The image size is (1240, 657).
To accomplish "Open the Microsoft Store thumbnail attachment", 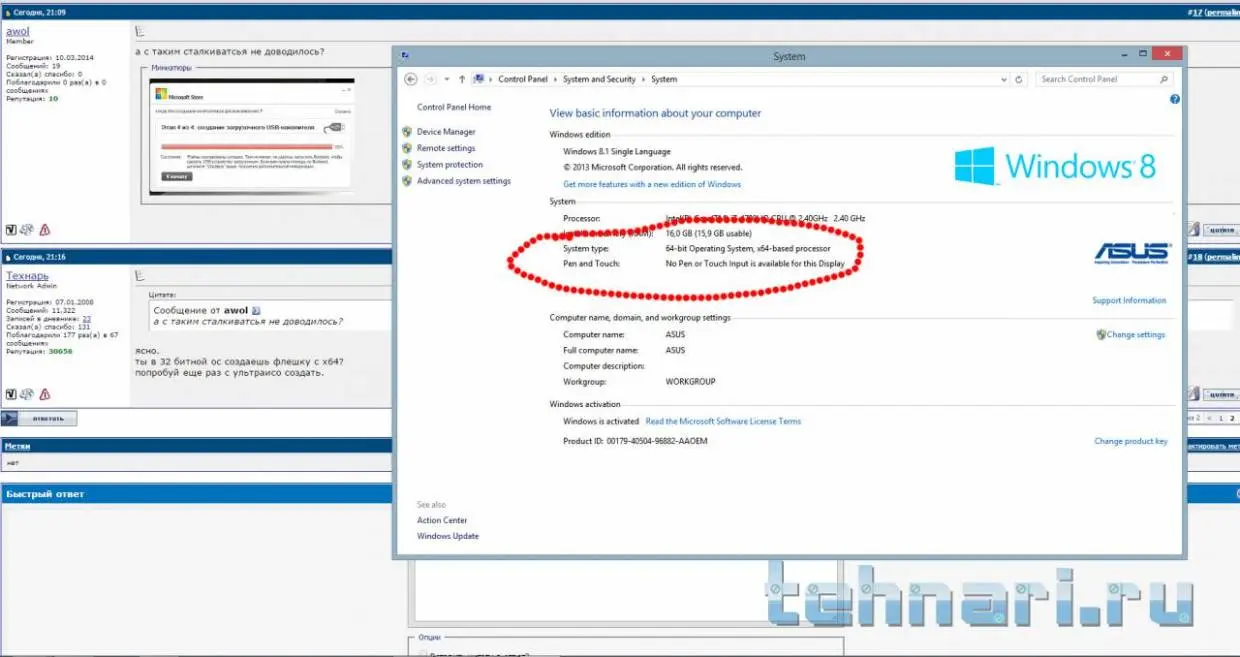I will click(251, 138).
